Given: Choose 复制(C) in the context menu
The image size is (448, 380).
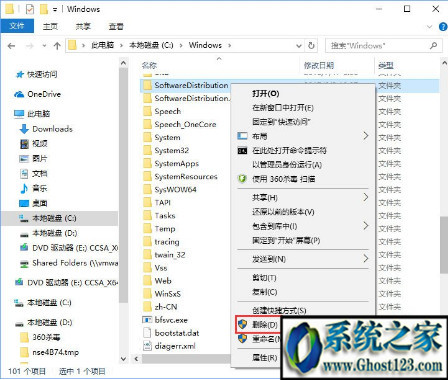Looking at the screenshot, I should [x=265, y=292].
